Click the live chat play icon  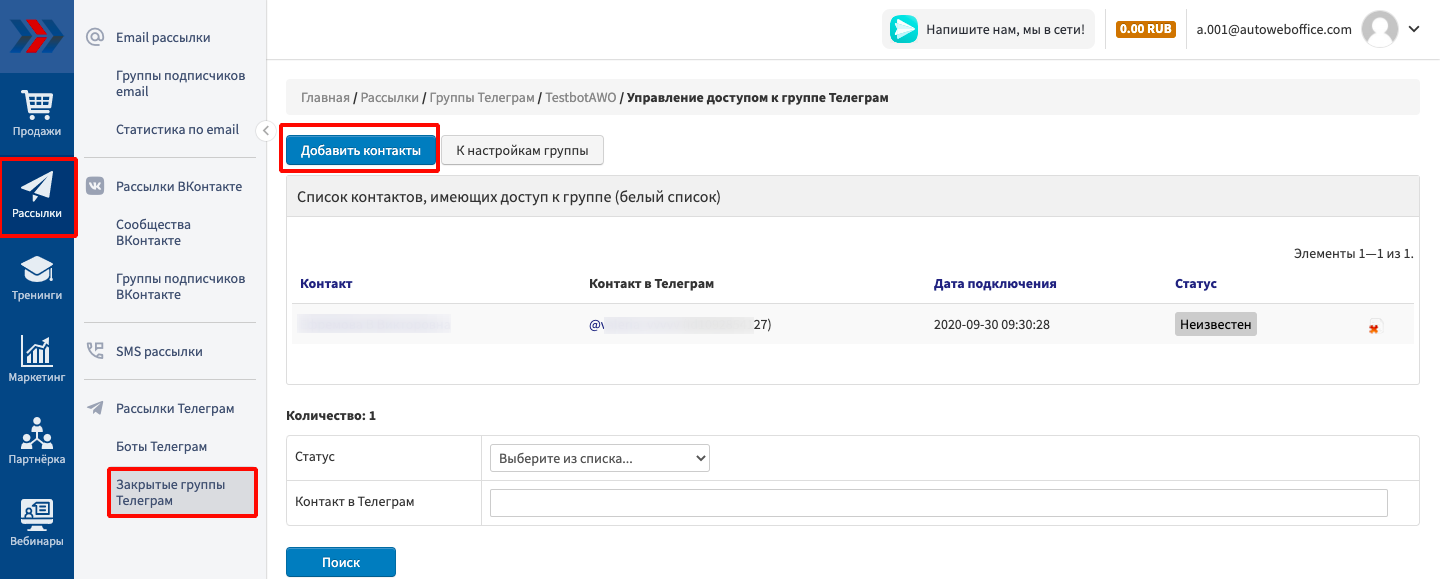(x=903, y=30)
